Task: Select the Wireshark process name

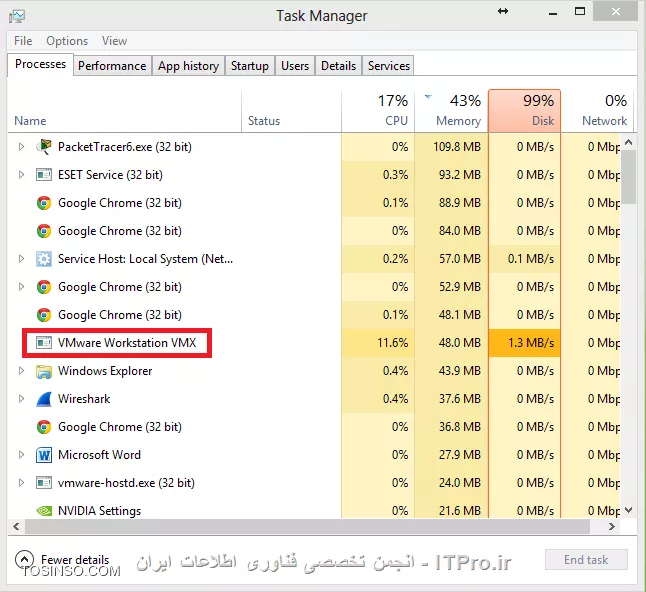Action: coord(84,399)
